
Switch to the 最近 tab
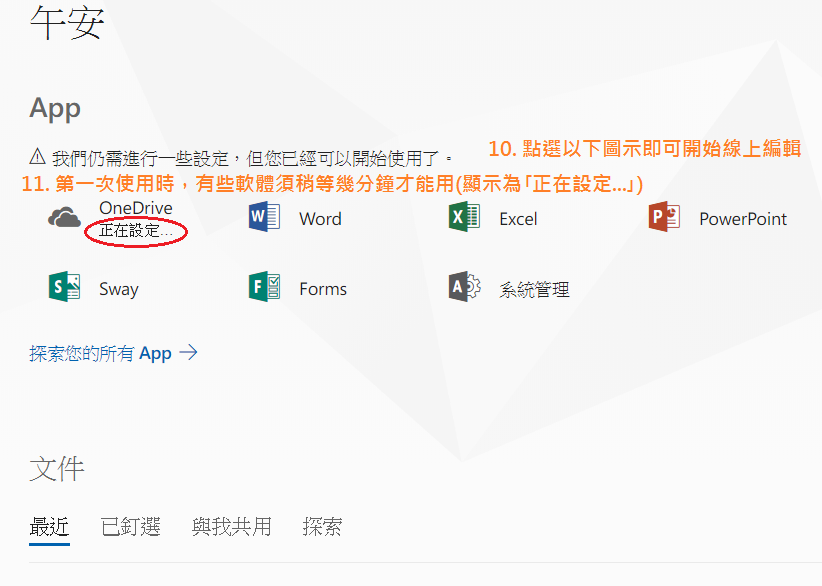(x=49, y=527)
